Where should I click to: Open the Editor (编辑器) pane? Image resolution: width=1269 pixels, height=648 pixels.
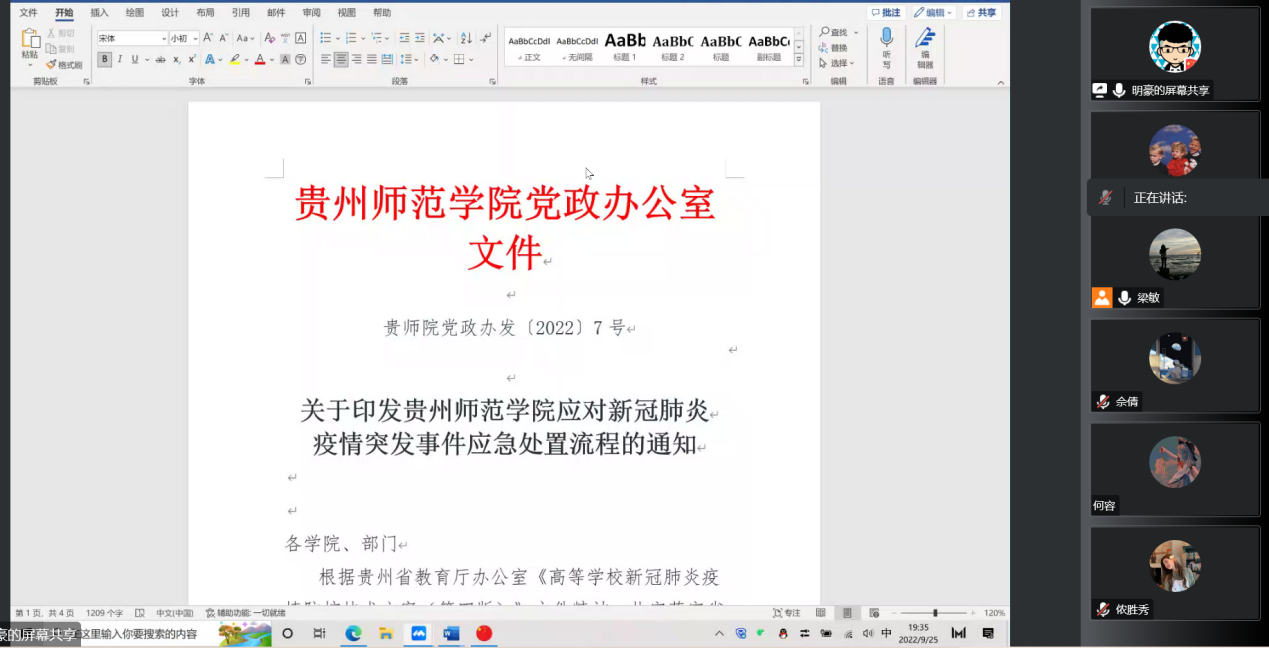925,47
